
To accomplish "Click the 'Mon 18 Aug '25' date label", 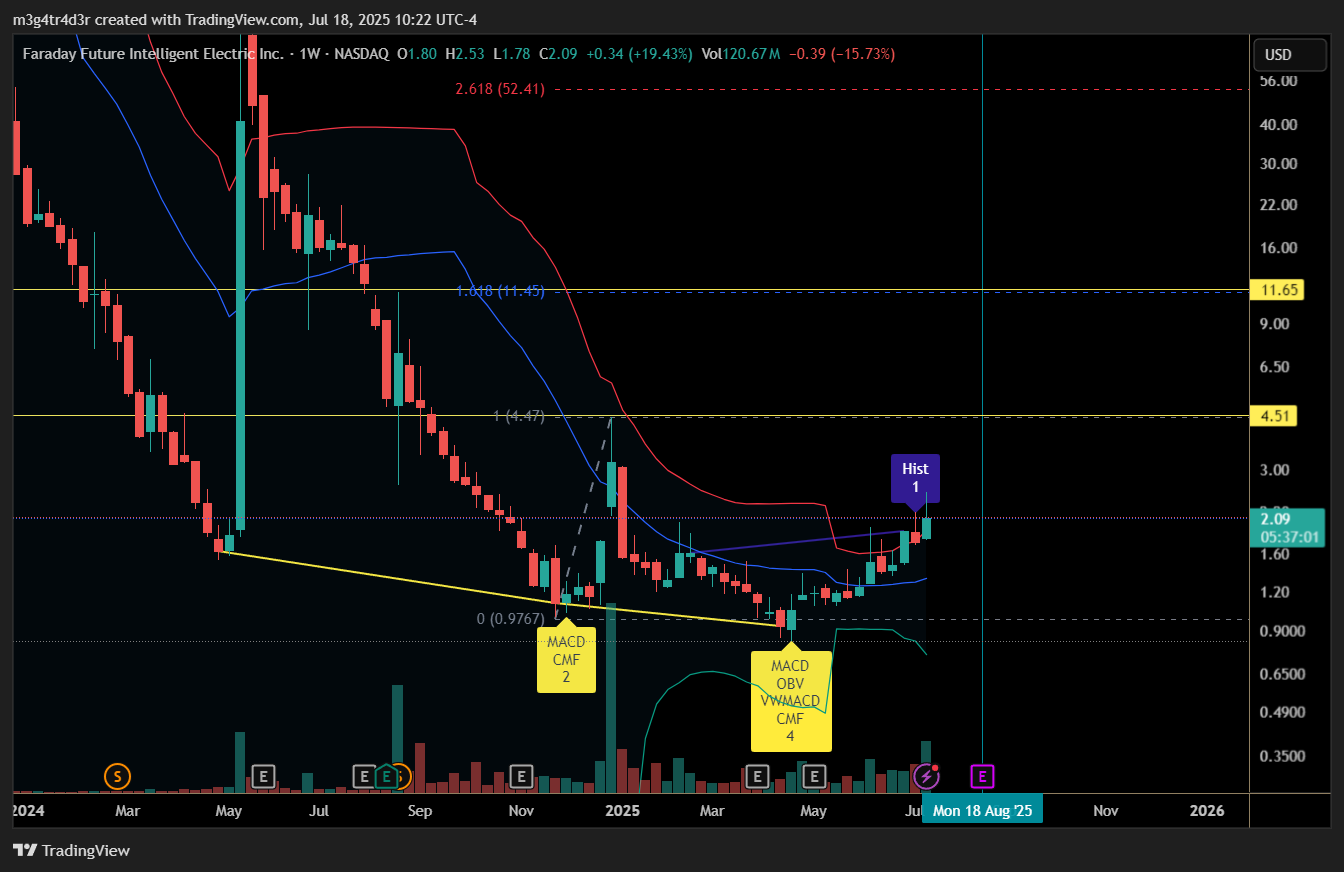I will click(982, 810).
